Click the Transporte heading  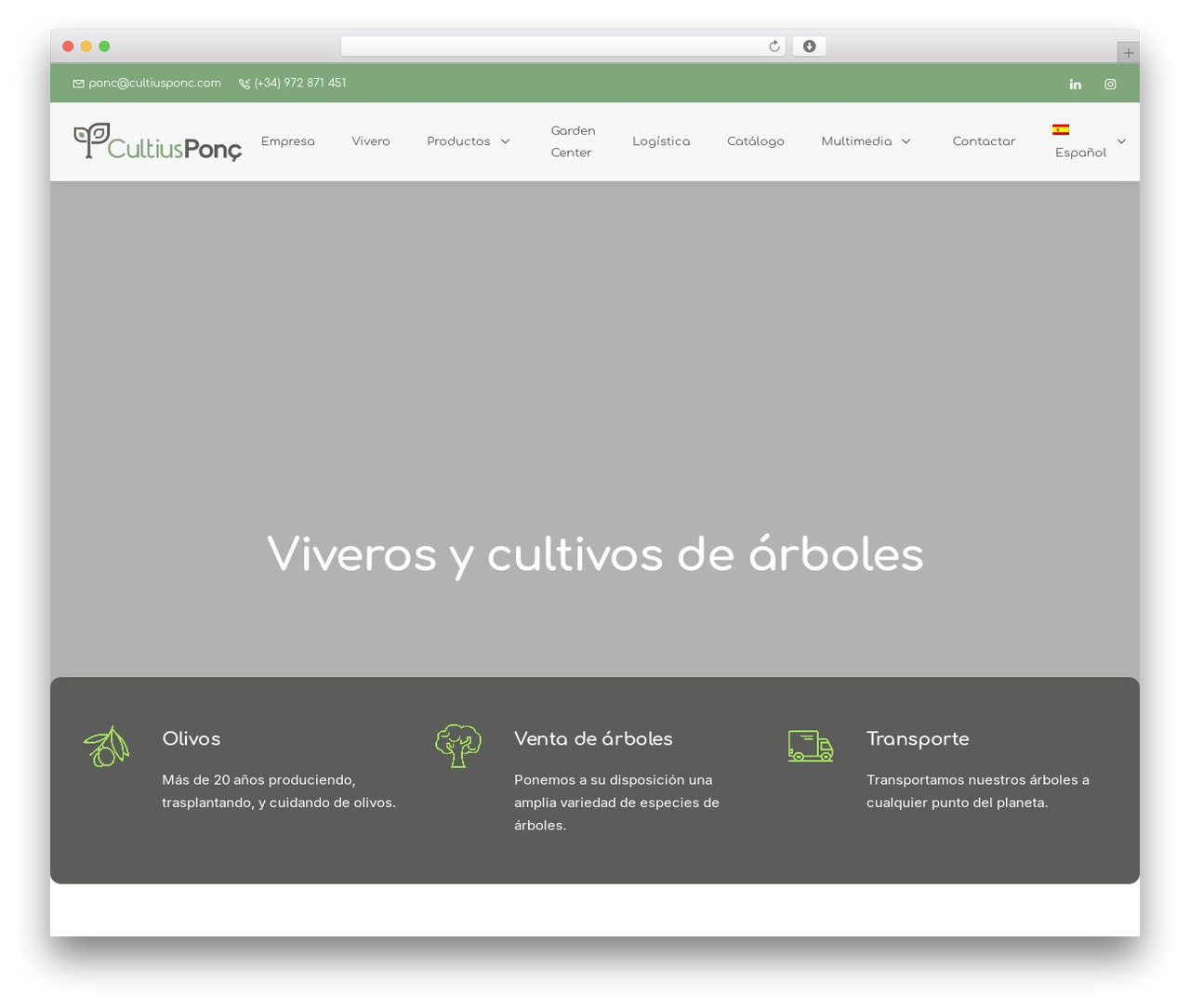coord(918,738)
